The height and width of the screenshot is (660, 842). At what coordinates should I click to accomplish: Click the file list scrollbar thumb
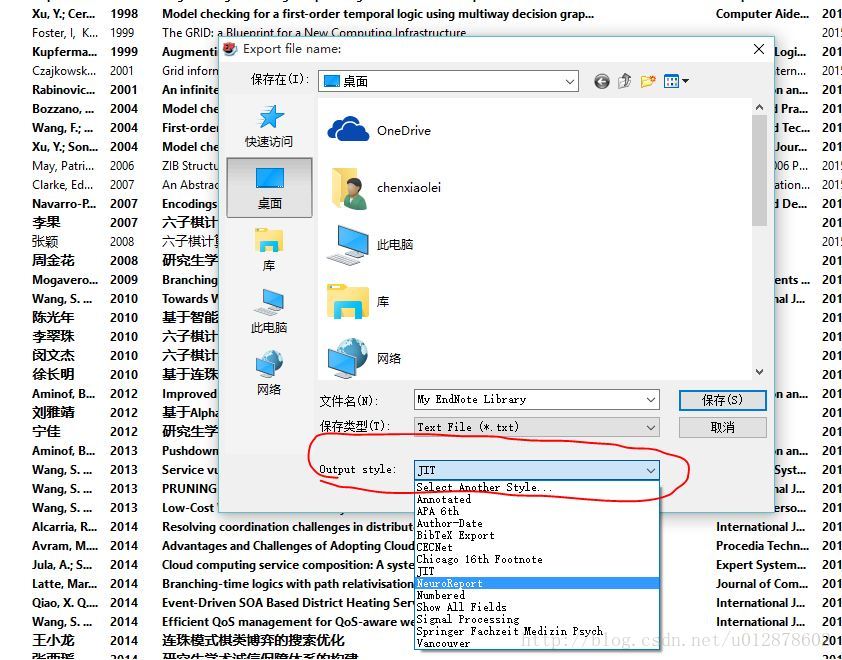(759, 170)
